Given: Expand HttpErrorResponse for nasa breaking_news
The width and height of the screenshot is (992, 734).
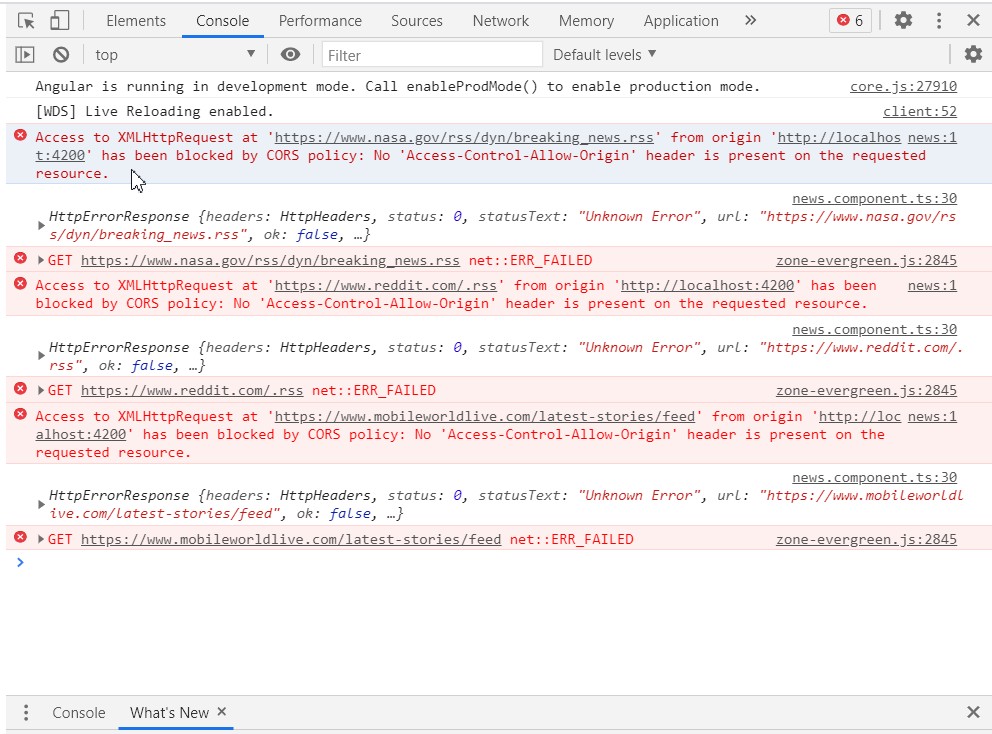Looking at the screenshot, I should point(41,225).
